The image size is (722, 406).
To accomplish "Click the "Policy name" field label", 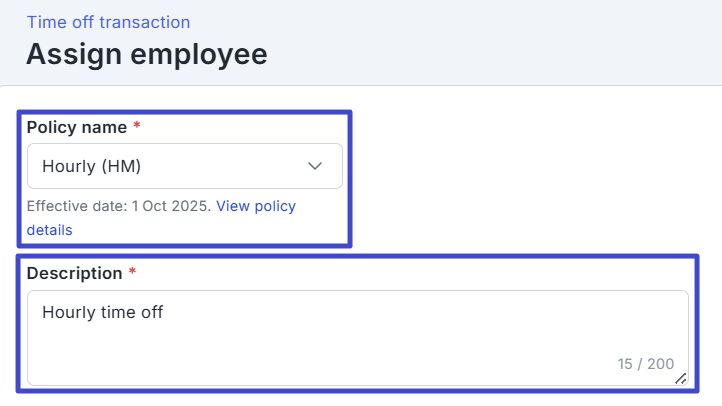I will (76, 128).
